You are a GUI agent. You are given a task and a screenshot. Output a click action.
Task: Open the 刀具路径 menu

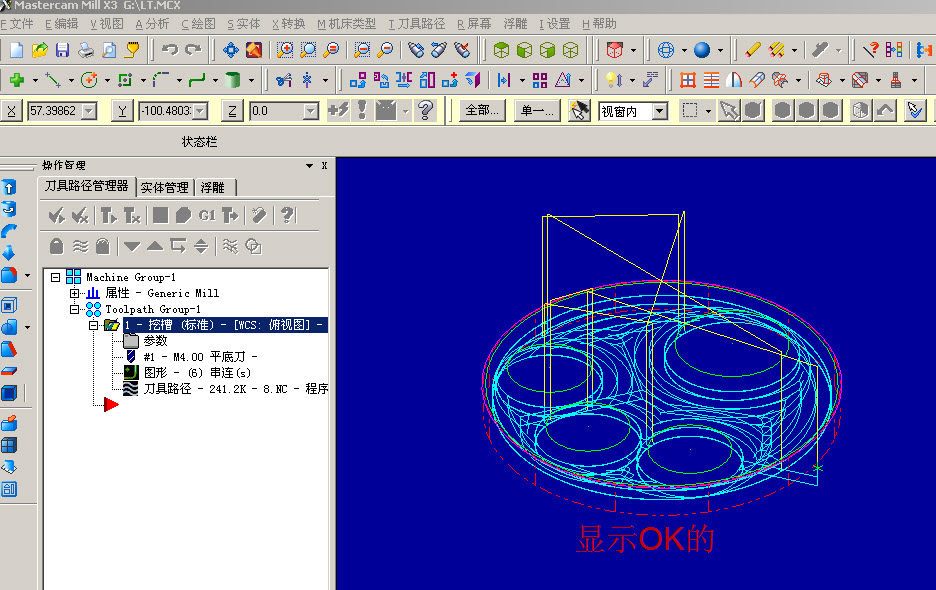coord(417,24)
